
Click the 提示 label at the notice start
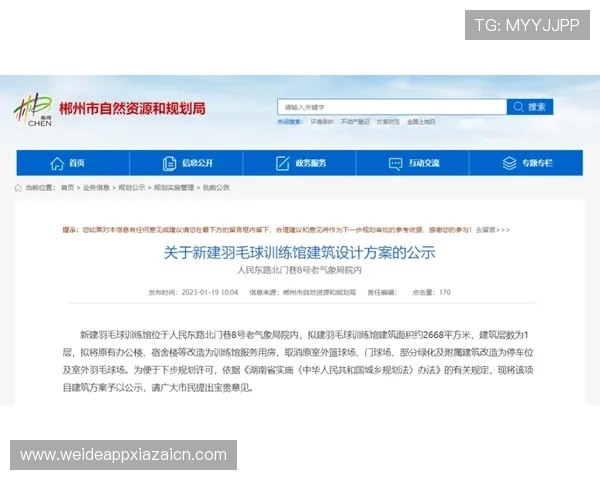(71, 230)
